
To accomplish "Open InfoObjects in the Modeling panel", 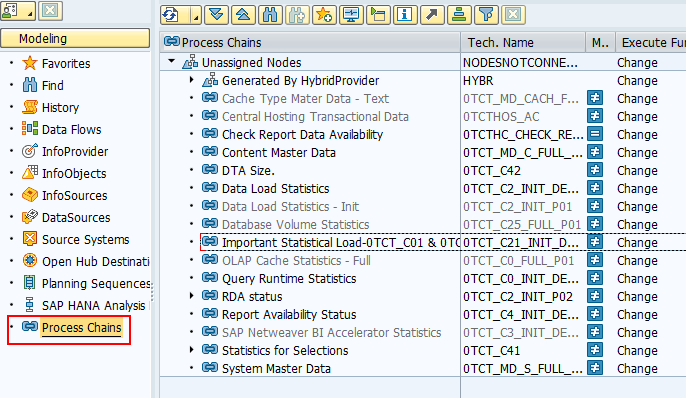I will (x=74, y=174).
